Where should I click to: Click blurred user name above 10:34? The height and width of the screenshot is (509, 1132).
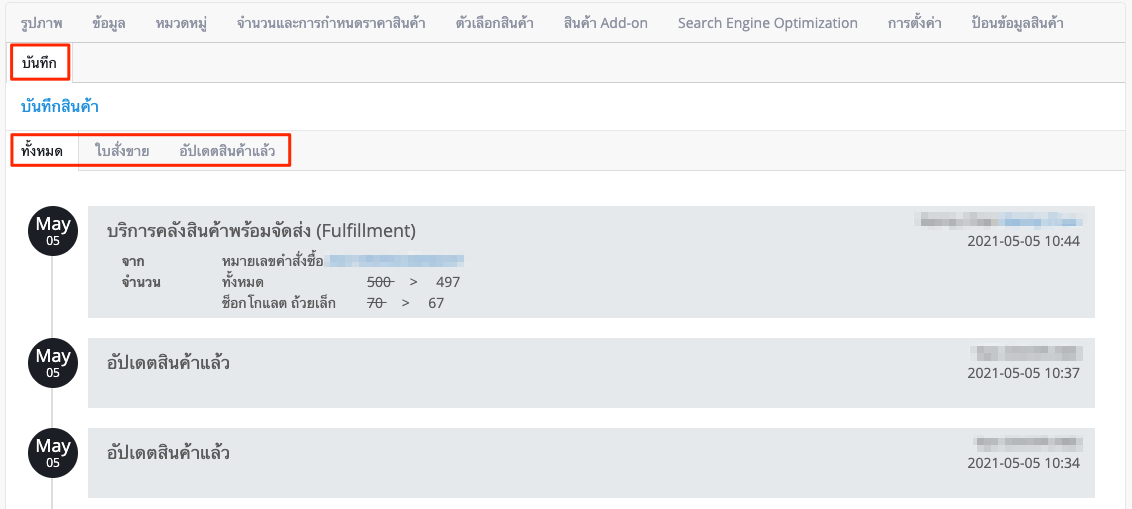[1027, 442]
